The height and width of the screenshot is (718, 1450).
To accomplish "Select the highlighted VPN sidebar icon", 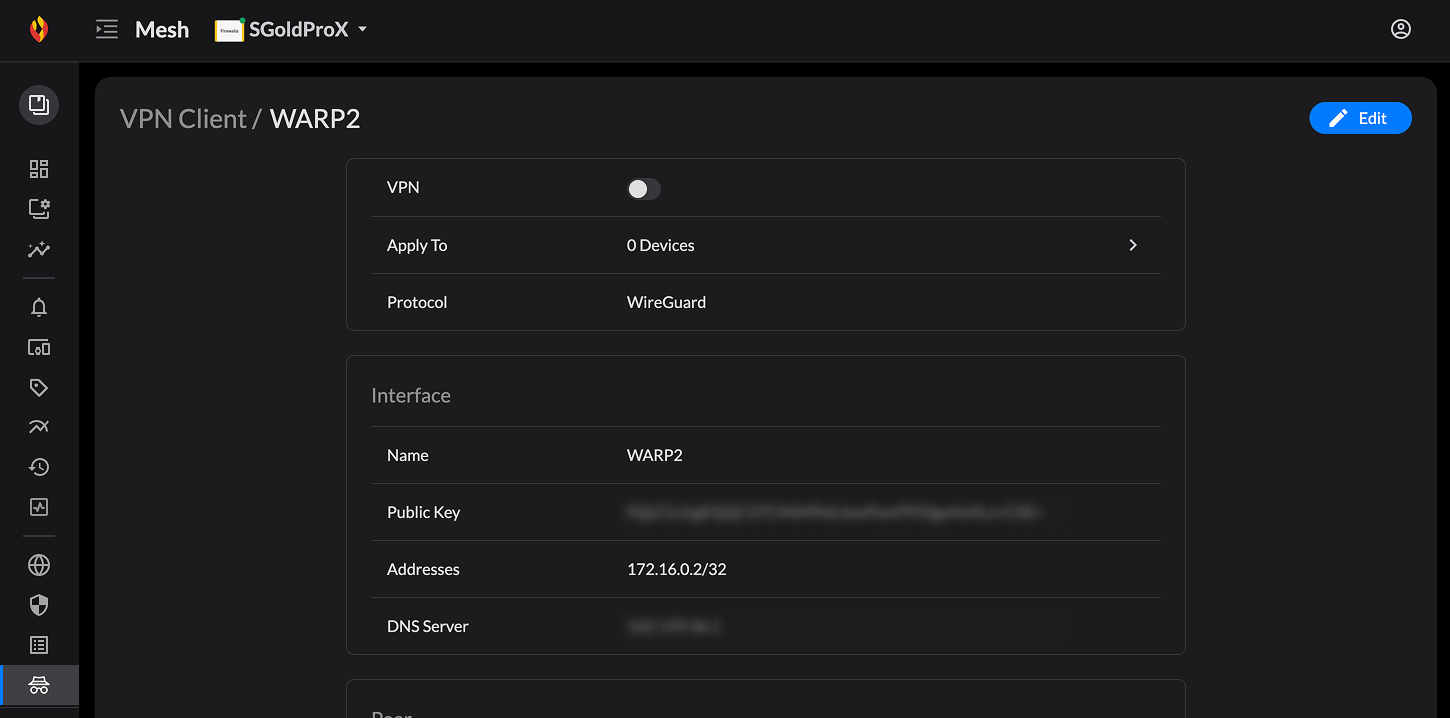I will click(x=38, y=685).
